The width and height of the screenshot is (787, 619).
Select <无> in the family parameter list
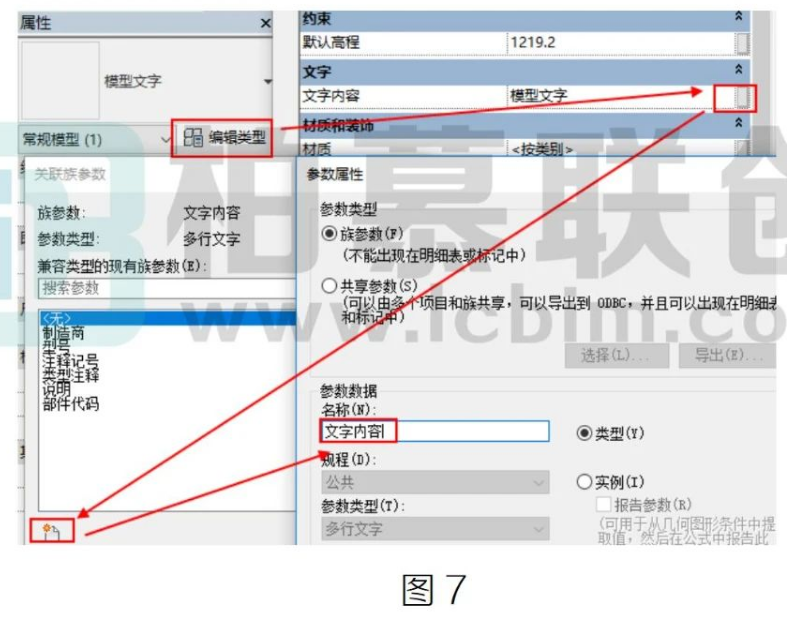(x=168, y=318)
